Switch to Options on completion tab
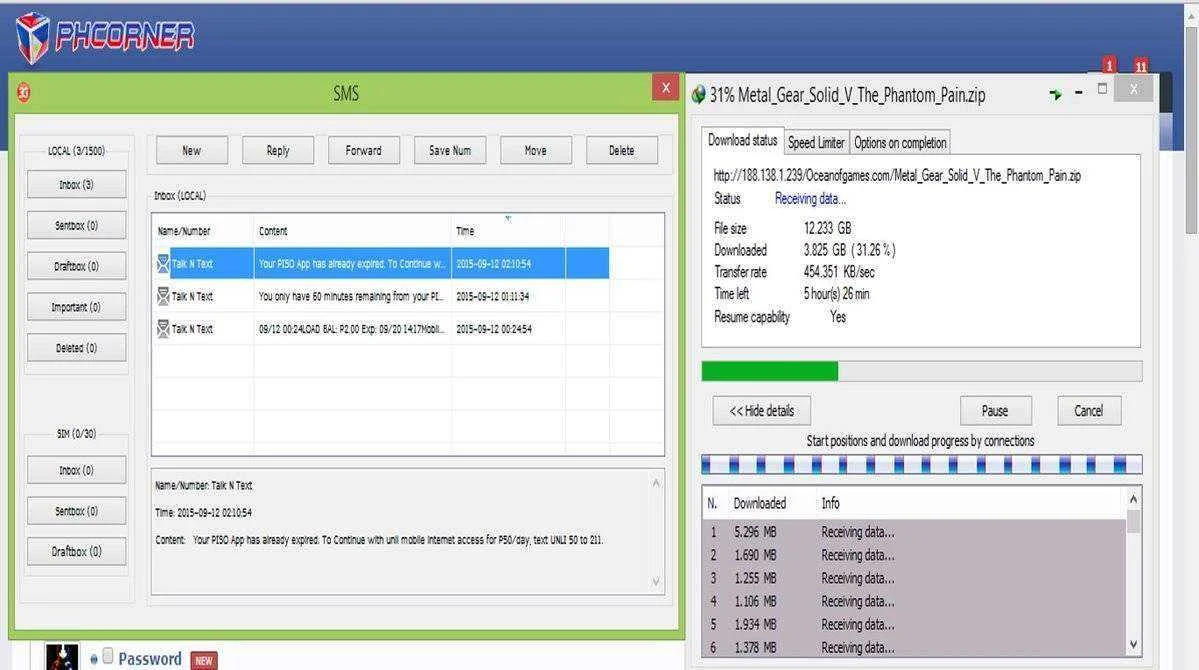The image size is (1199, 670). pyautogui.click(x=900, y=142)
